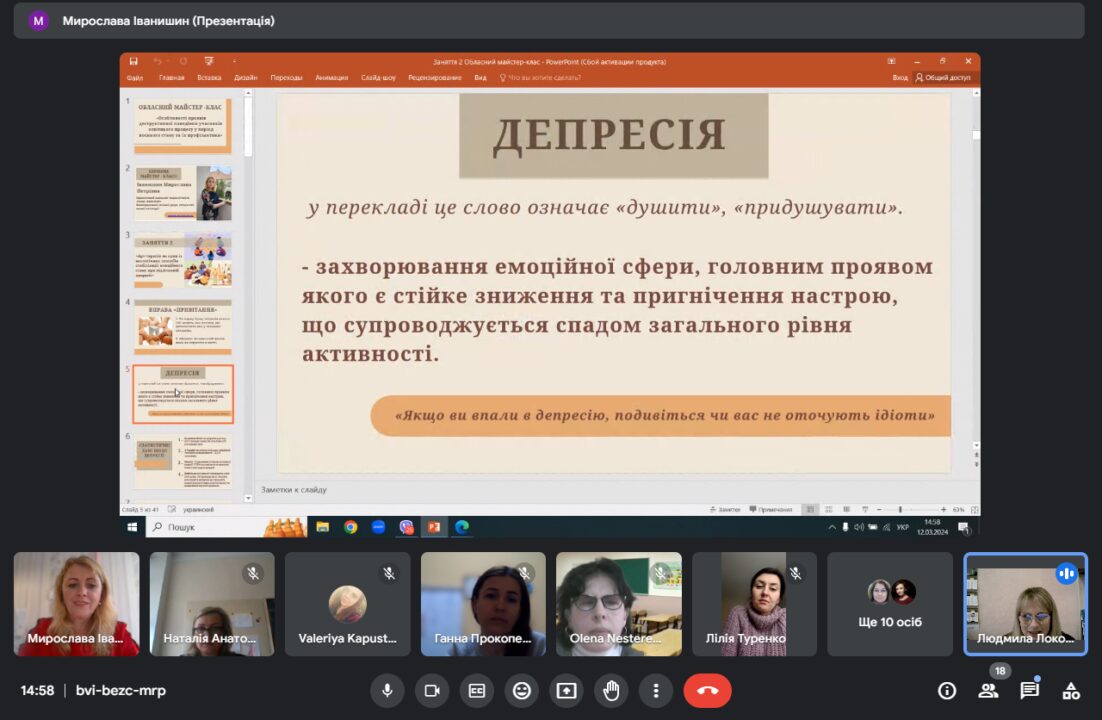Turn off the camera in Meet controls
The image size is (1102, 720).
pyautogui.click(x=432, y=690)
